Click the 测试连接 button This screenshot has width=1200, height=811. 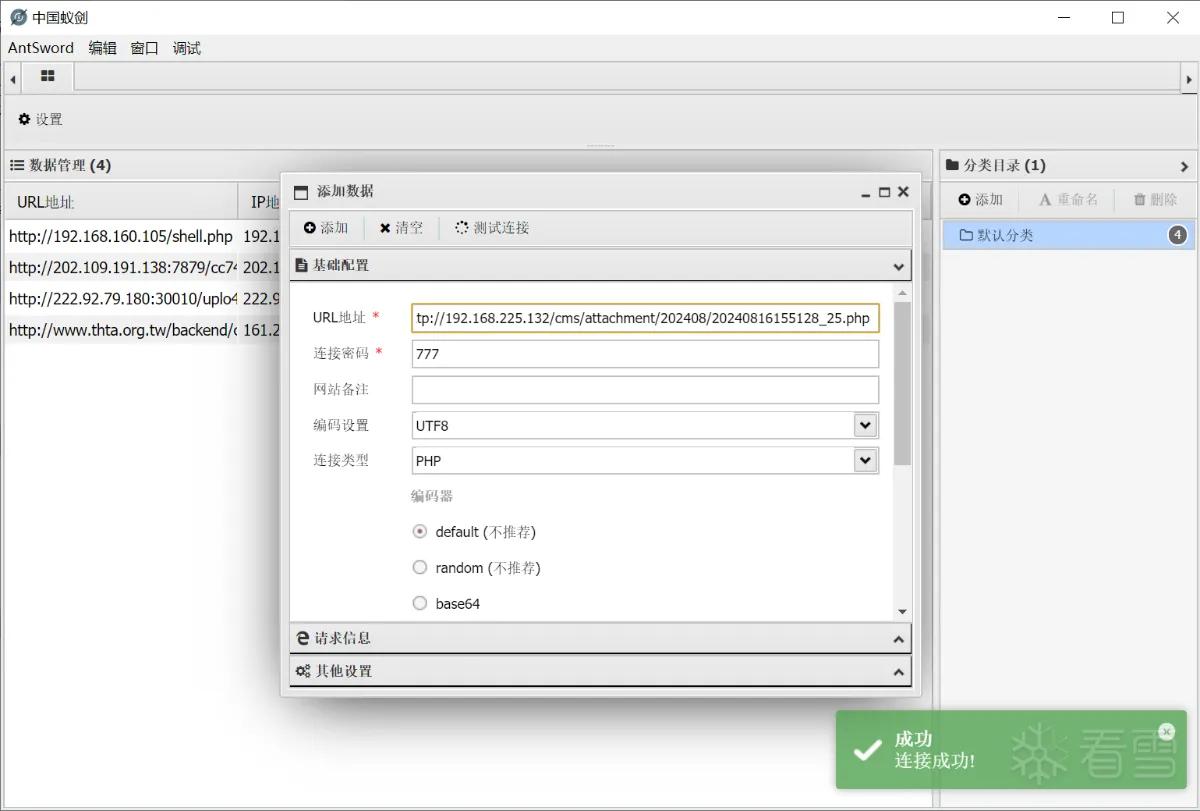492,228
